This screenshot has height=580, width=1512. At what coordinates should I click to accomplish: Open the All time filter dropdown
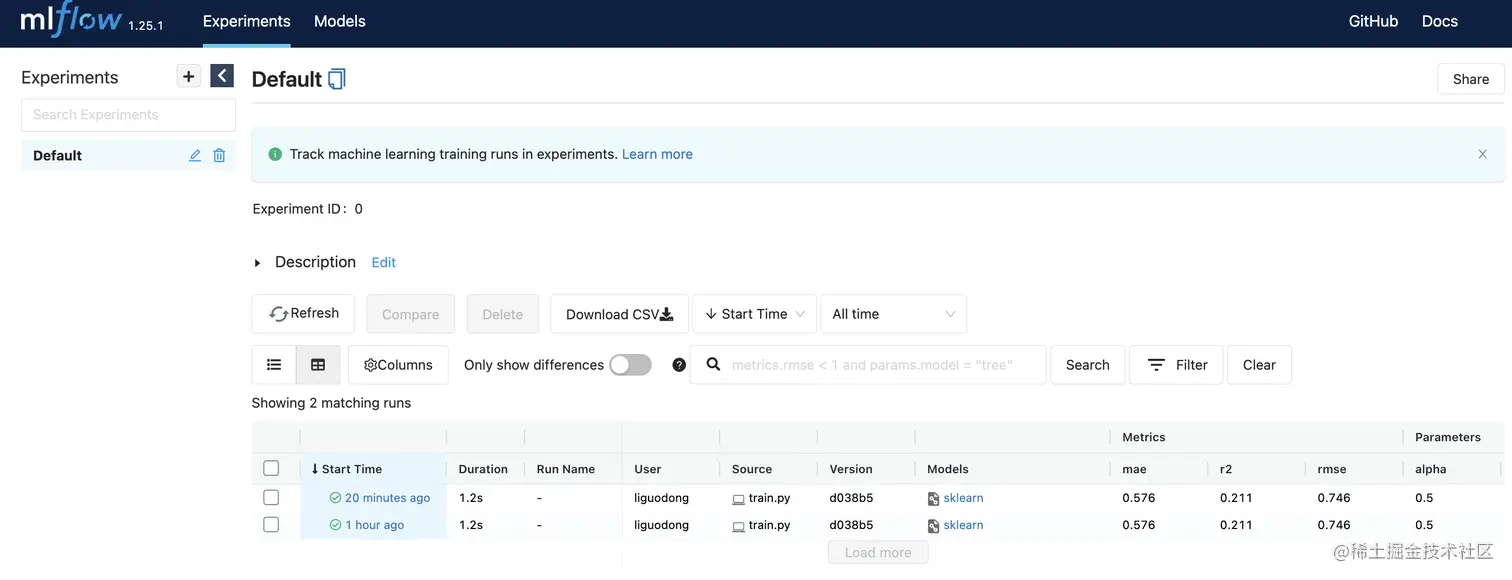893,313
